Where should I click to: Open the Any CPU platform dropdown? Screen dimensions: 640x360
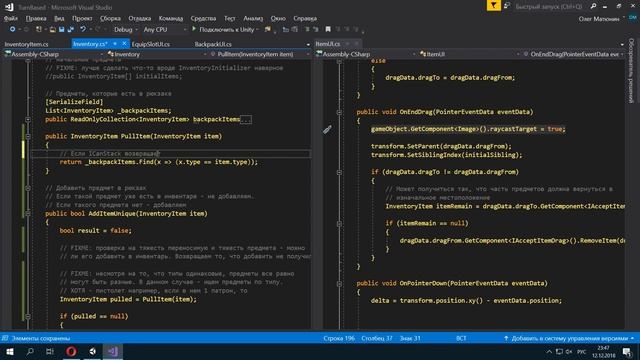pos(164,29)
